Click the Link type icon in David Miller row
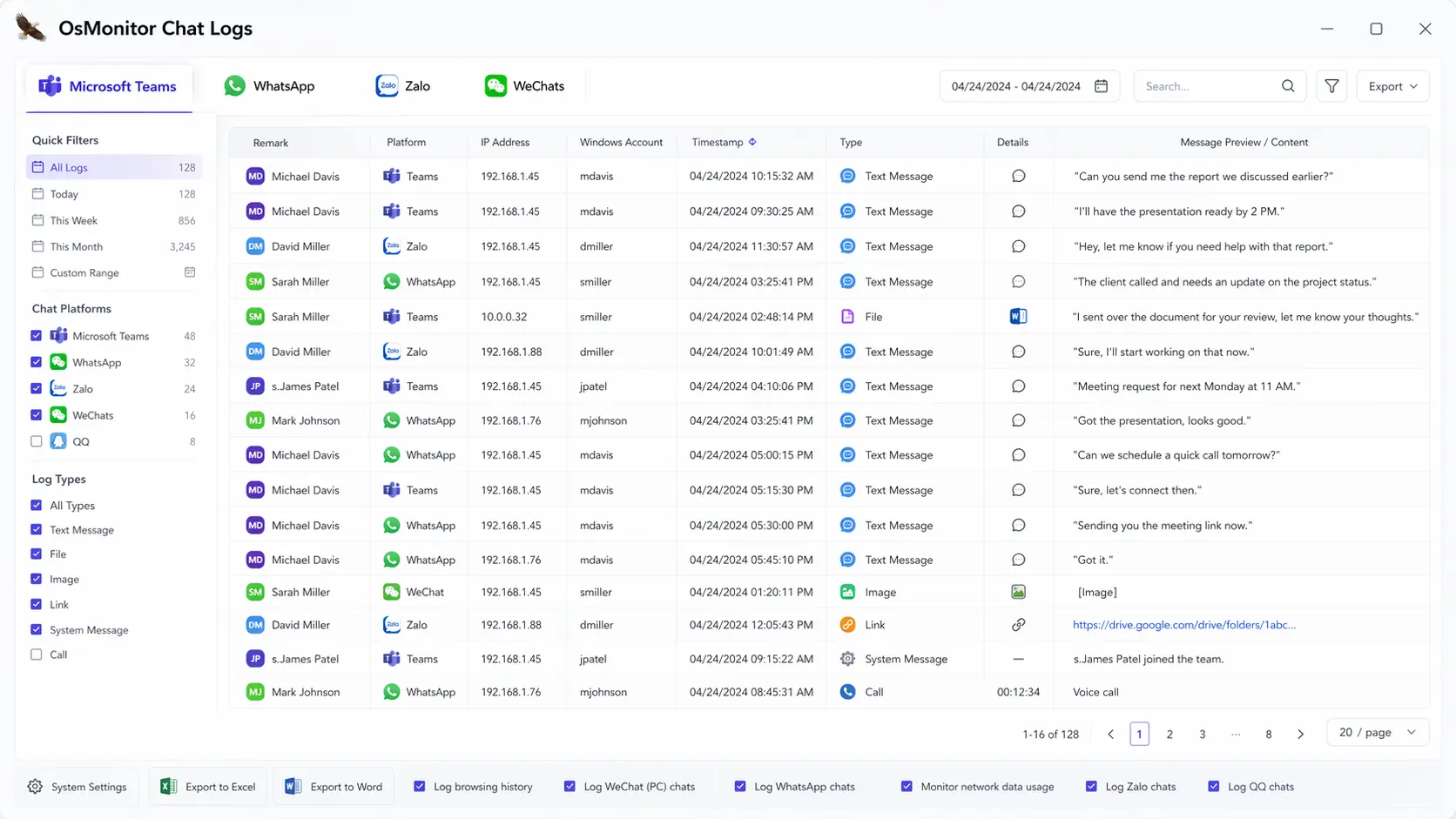Image resolution: width=1456 pixels, height=819 pixels. [847, 625]
